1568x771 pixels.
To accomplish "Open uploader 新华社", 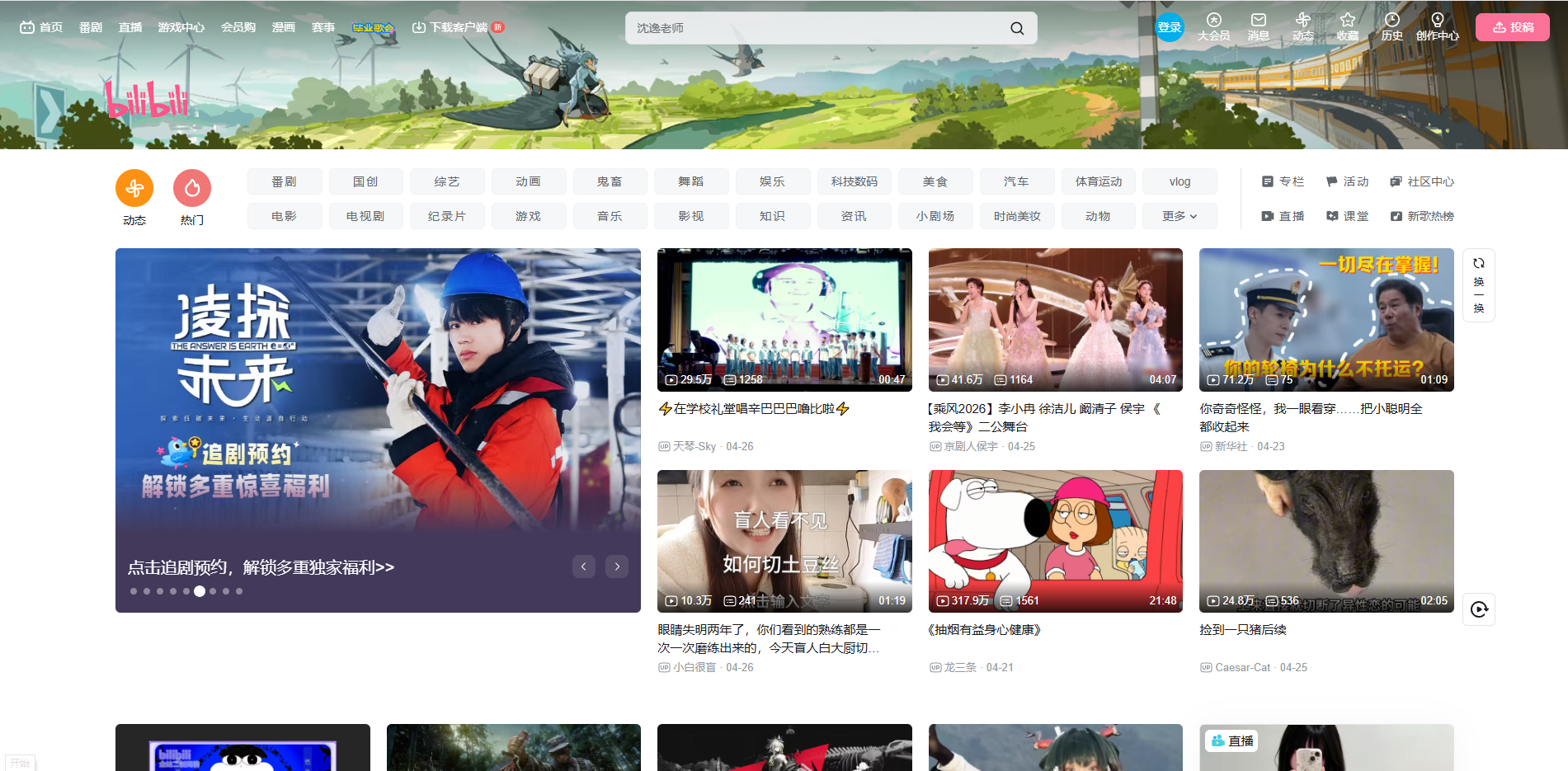I will (1231, 446).
